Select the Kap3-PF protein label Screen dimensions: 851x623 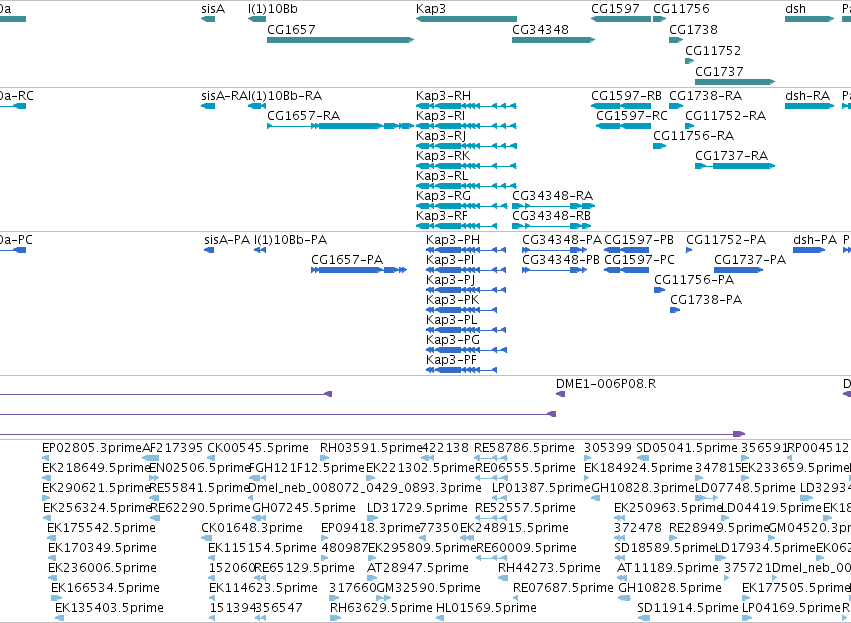click(452, 360)
